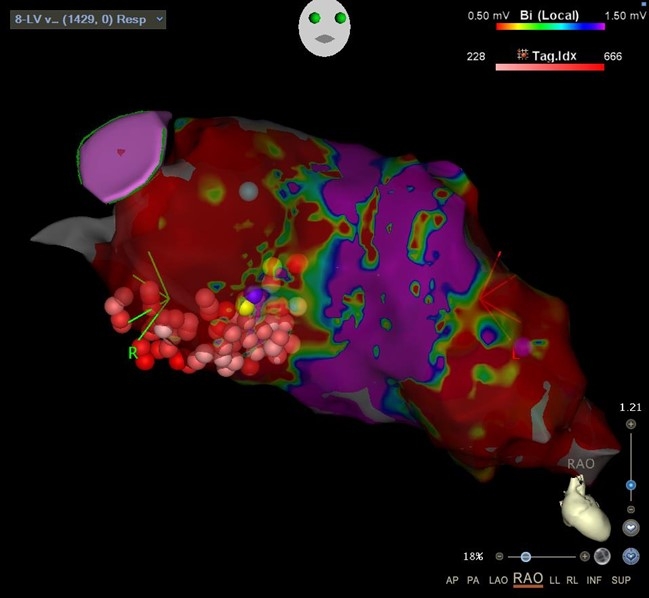Click the Bi (Local) voltage color bar
This screenshot has height=598, width=649.
pyautogui.click(x=551, y=27)
